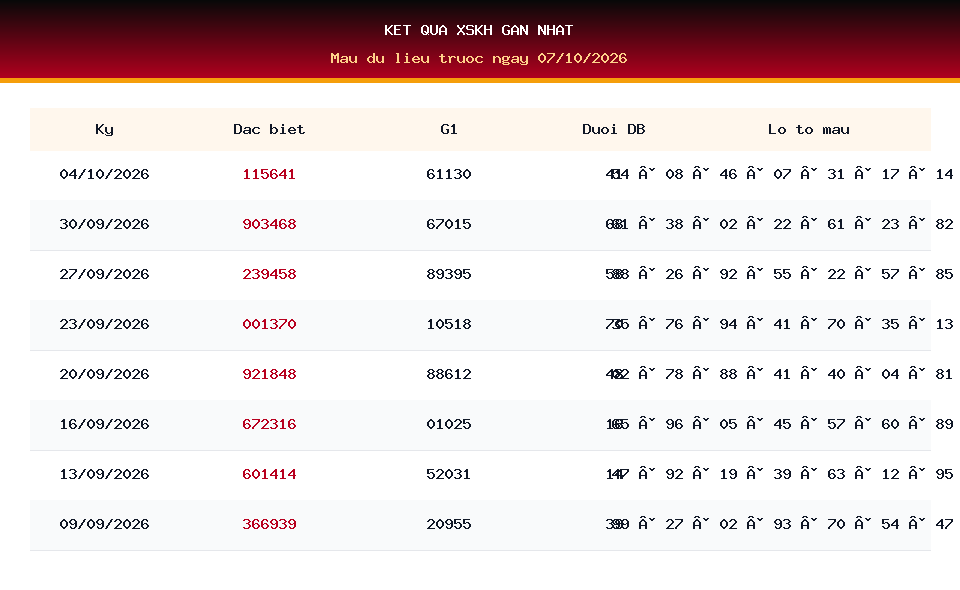The image size is (960, 590).
Task: Click G1 result 67015
Action: (449, 224)
